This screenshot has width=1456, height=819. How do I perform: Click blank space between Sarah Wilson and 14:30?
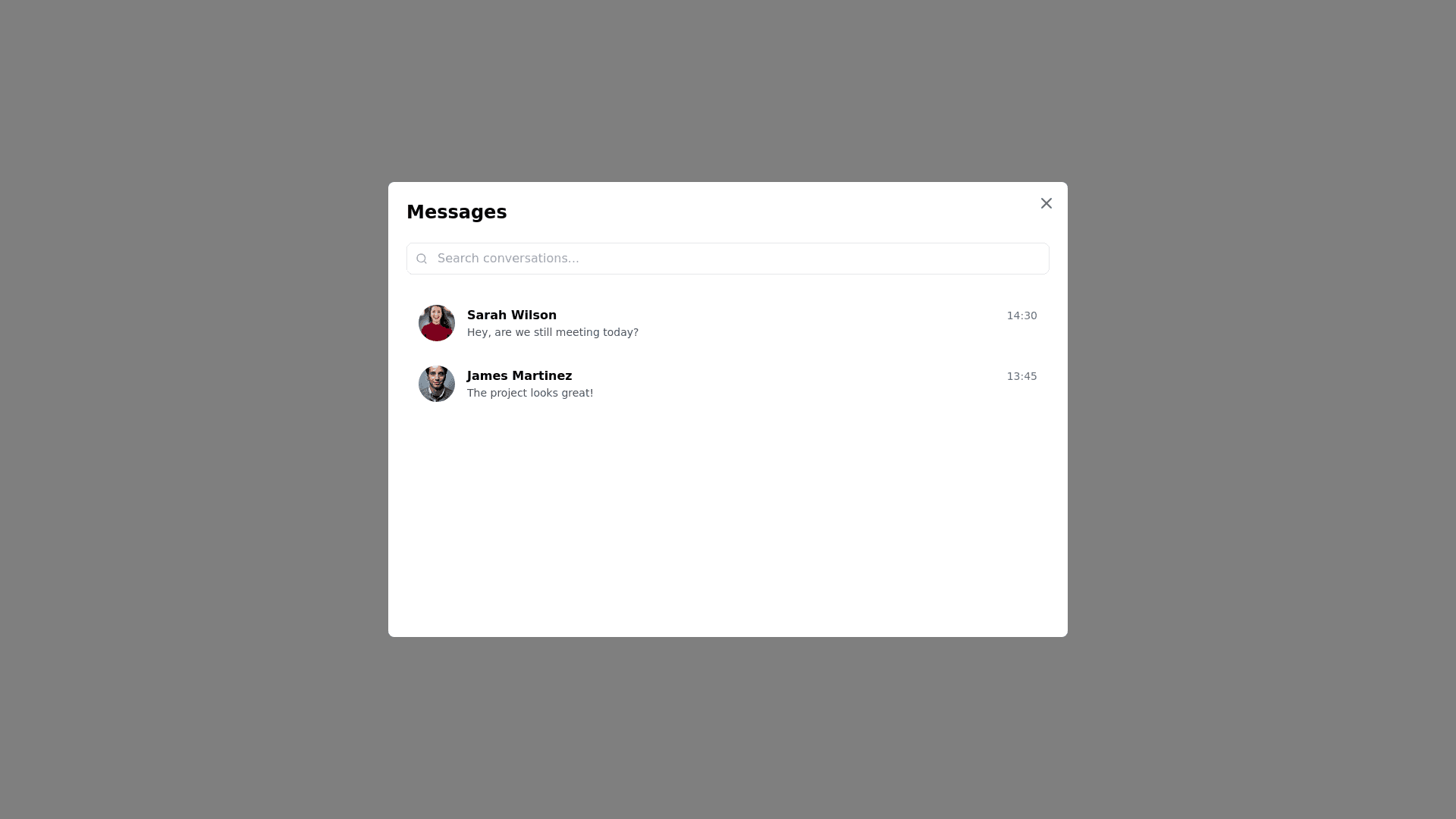click(781, 315)
